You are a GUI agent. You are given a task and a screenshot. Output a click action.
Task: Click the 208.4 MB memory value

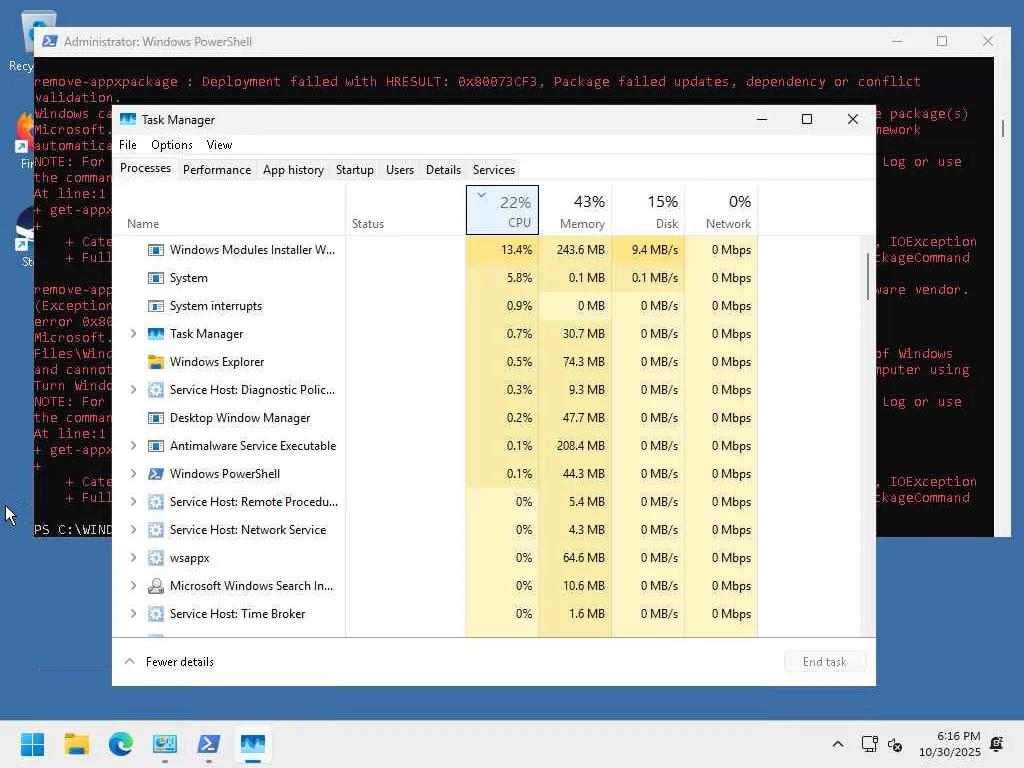581,446
